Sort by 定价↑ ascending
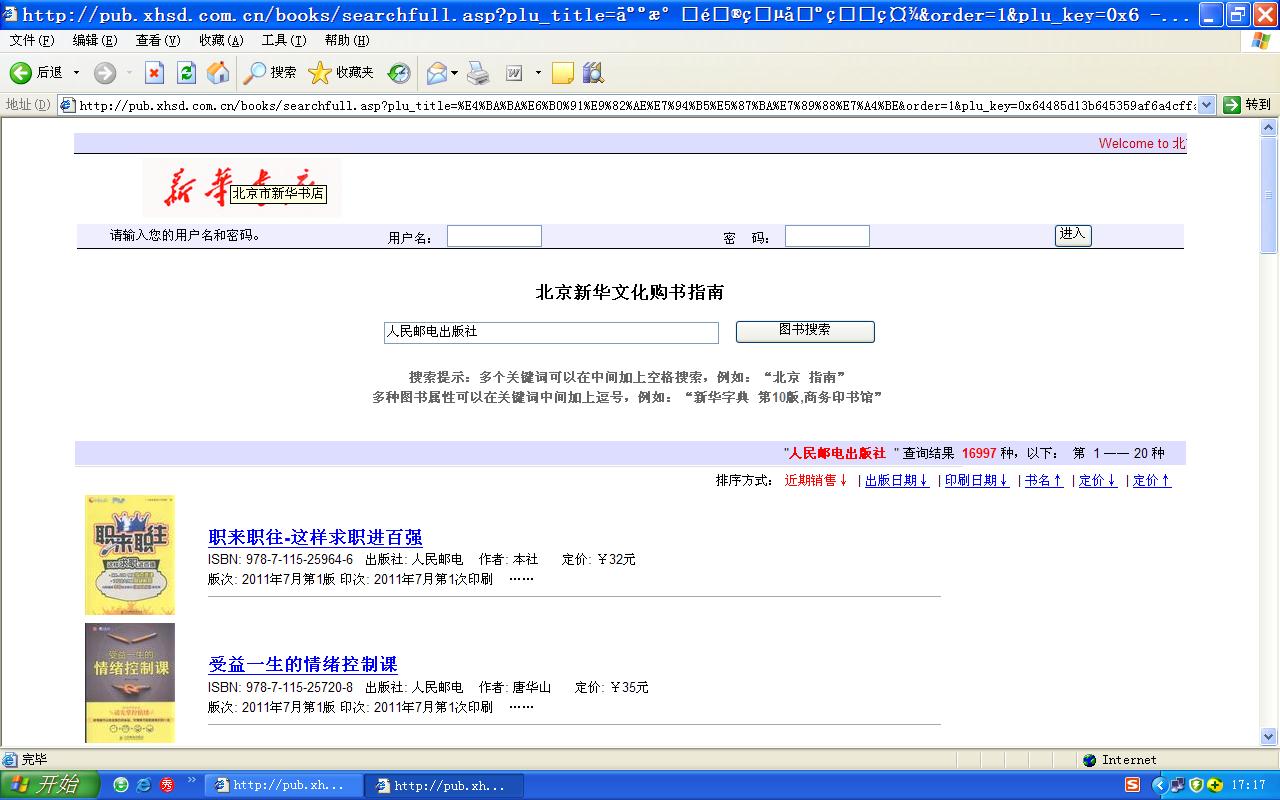 point(1152,481)
